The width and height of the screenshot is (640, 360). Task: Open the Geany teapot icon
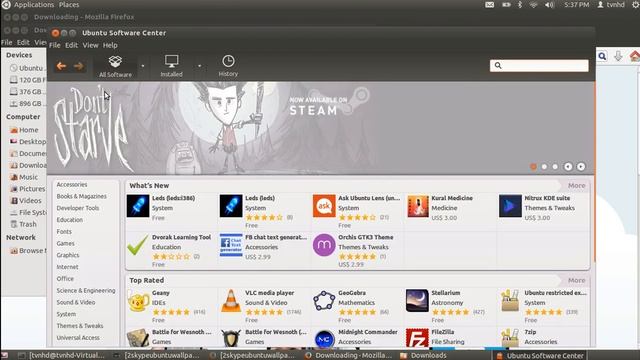click(138, 301)
